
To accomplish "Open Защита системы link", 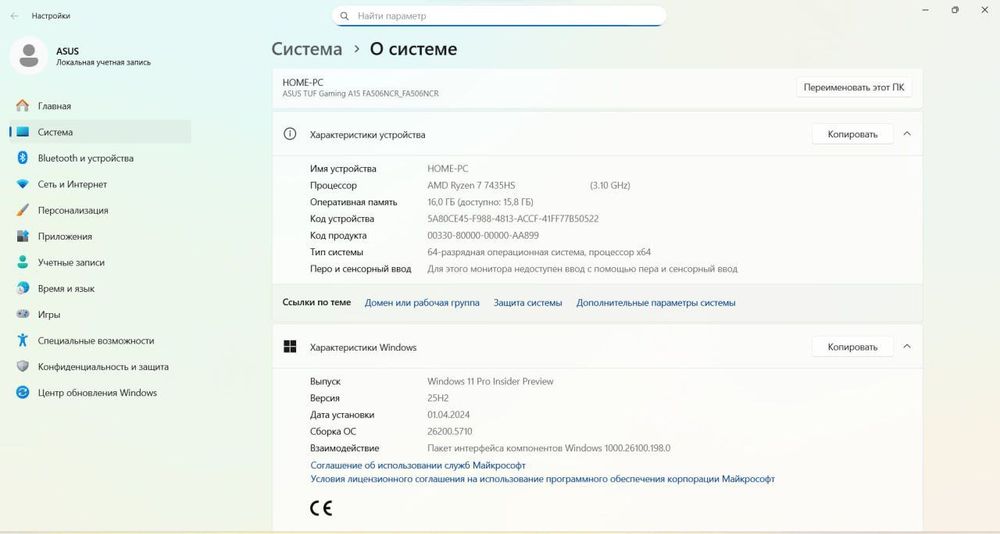I will (527, 302).
